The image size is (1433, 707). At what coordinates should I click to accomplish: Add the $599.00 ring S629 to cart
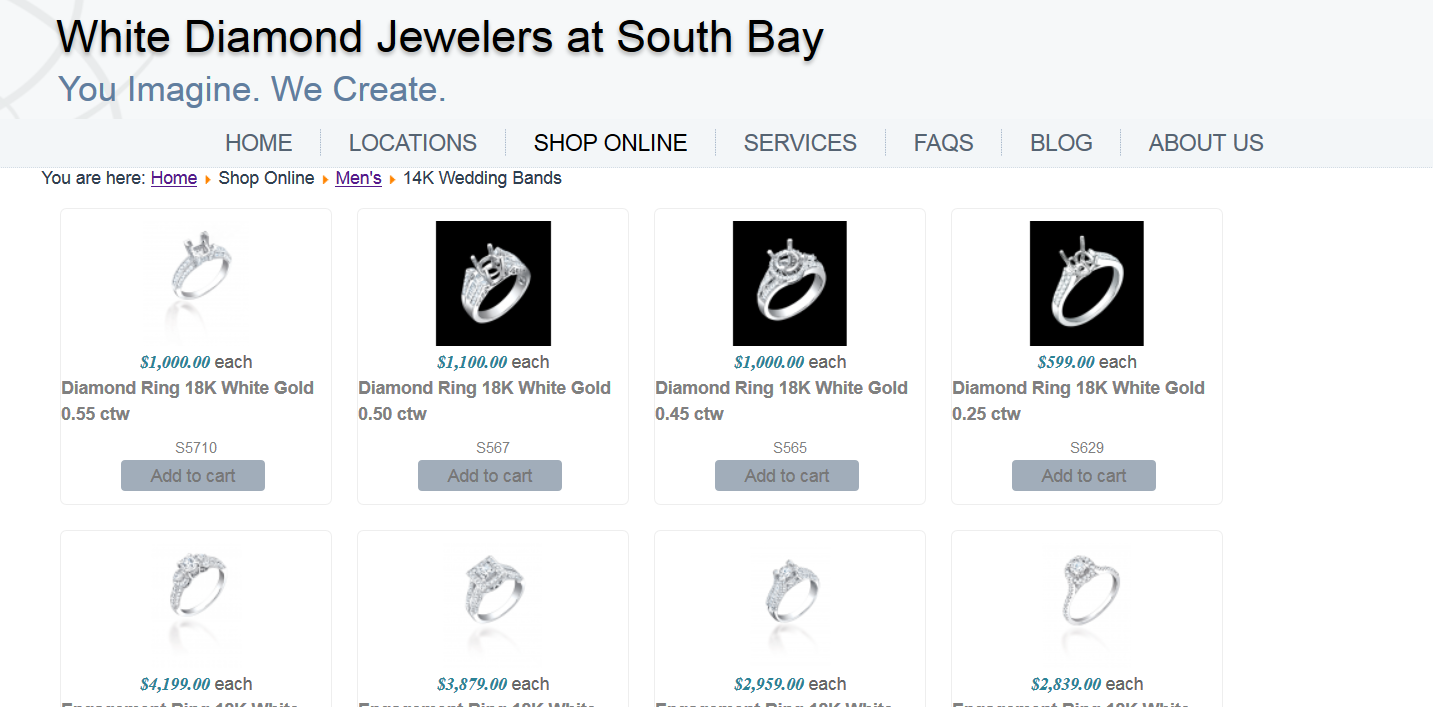(x=1084, y=476)
